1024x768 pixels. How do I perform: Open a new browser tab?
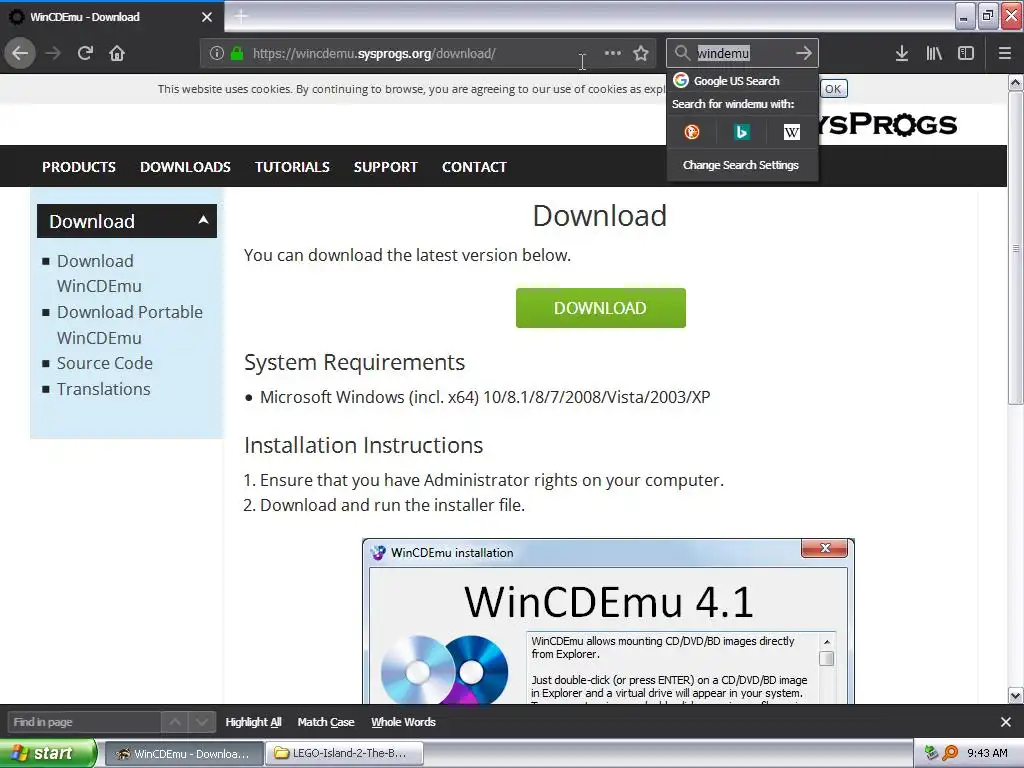pyautogui.click(x=241, y=16)
